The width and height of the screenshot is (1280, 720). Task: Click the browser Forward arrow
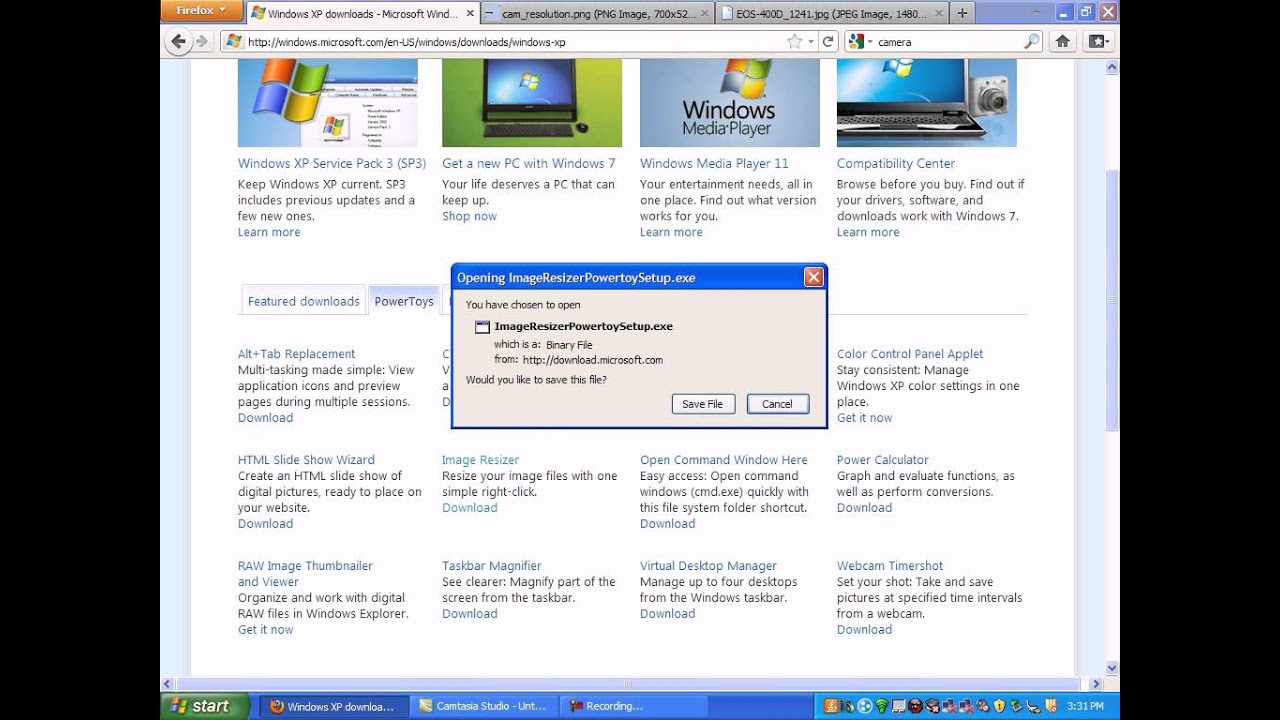point(202,42)
